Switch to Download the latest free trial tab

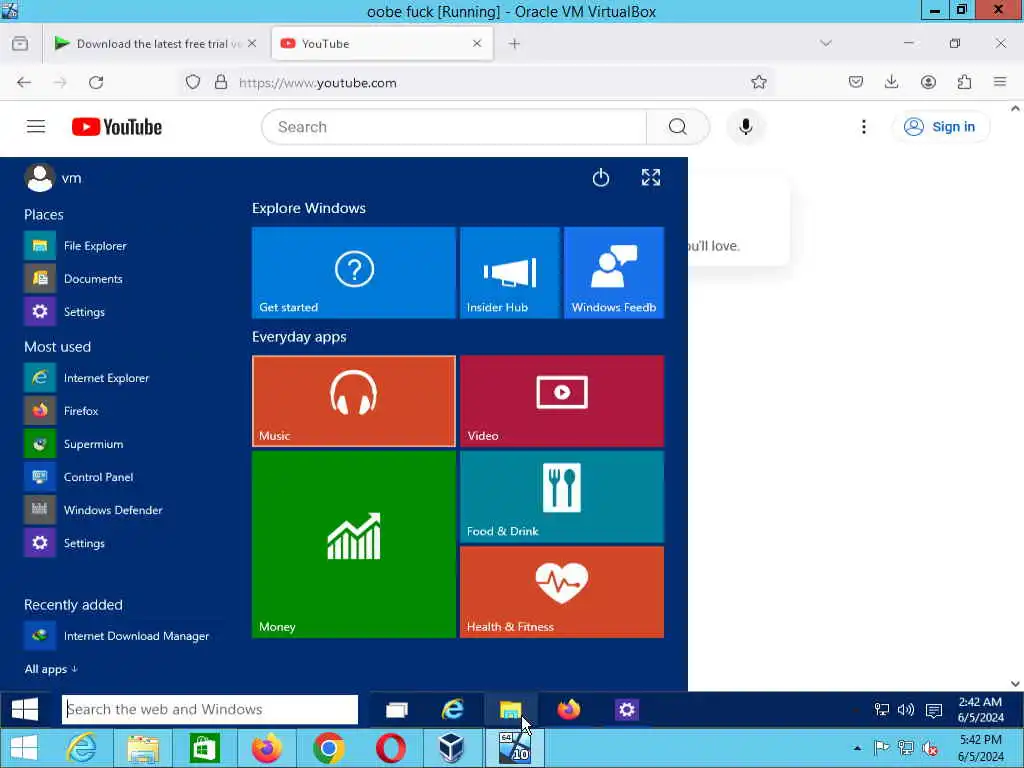pos(156,44)
